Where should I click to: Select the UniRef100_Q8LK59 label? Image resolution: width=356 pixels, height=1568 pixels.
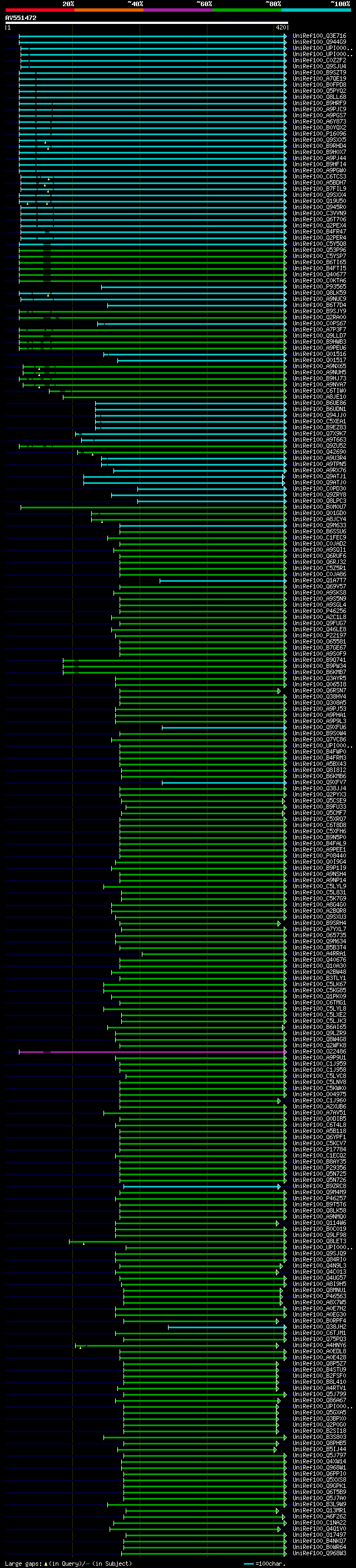click(x=319, y=293)
